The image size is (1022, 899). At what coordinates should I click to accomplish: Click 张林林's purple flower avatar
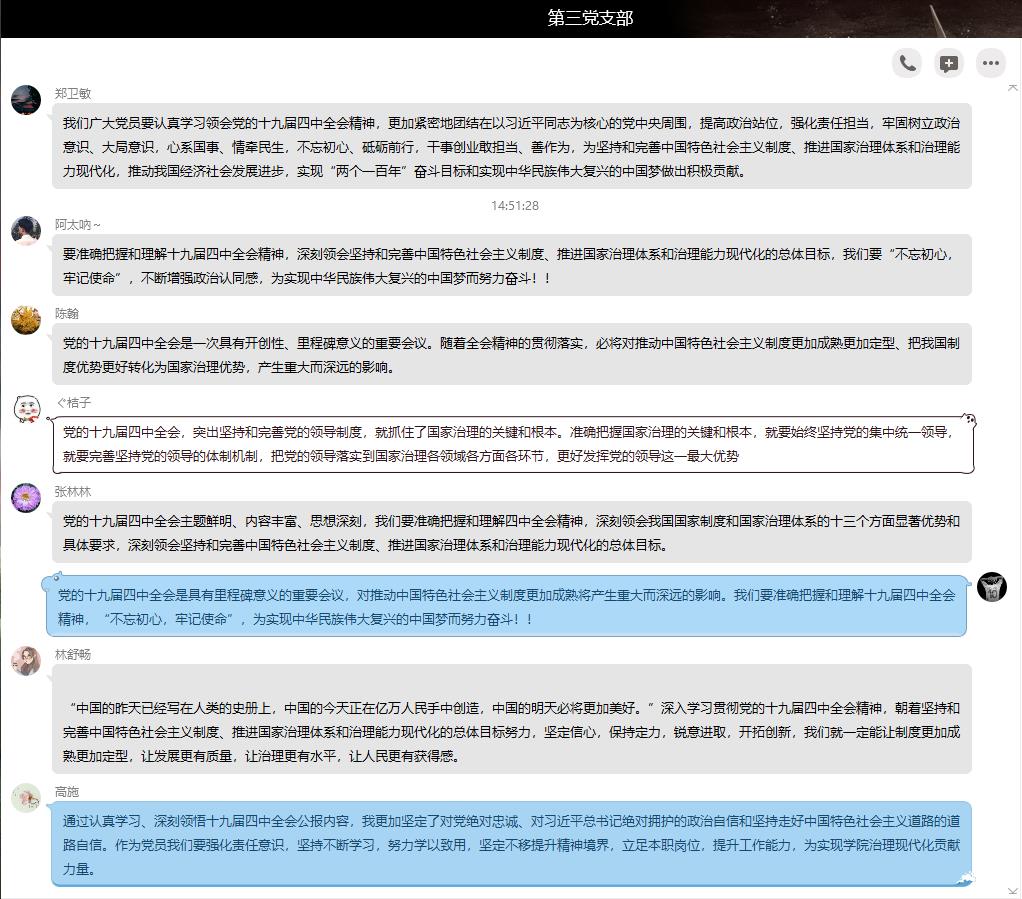tap(26, 497)
